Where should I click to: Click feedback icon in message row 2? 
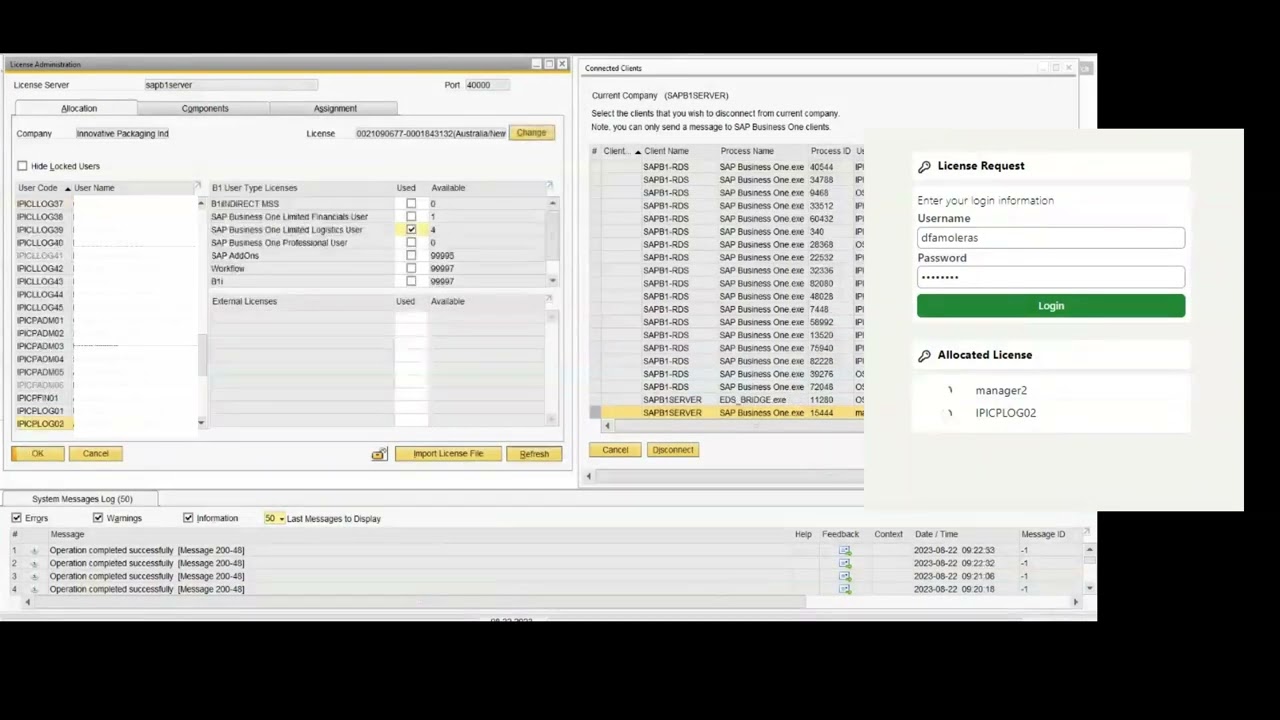[x=844, y=563]
